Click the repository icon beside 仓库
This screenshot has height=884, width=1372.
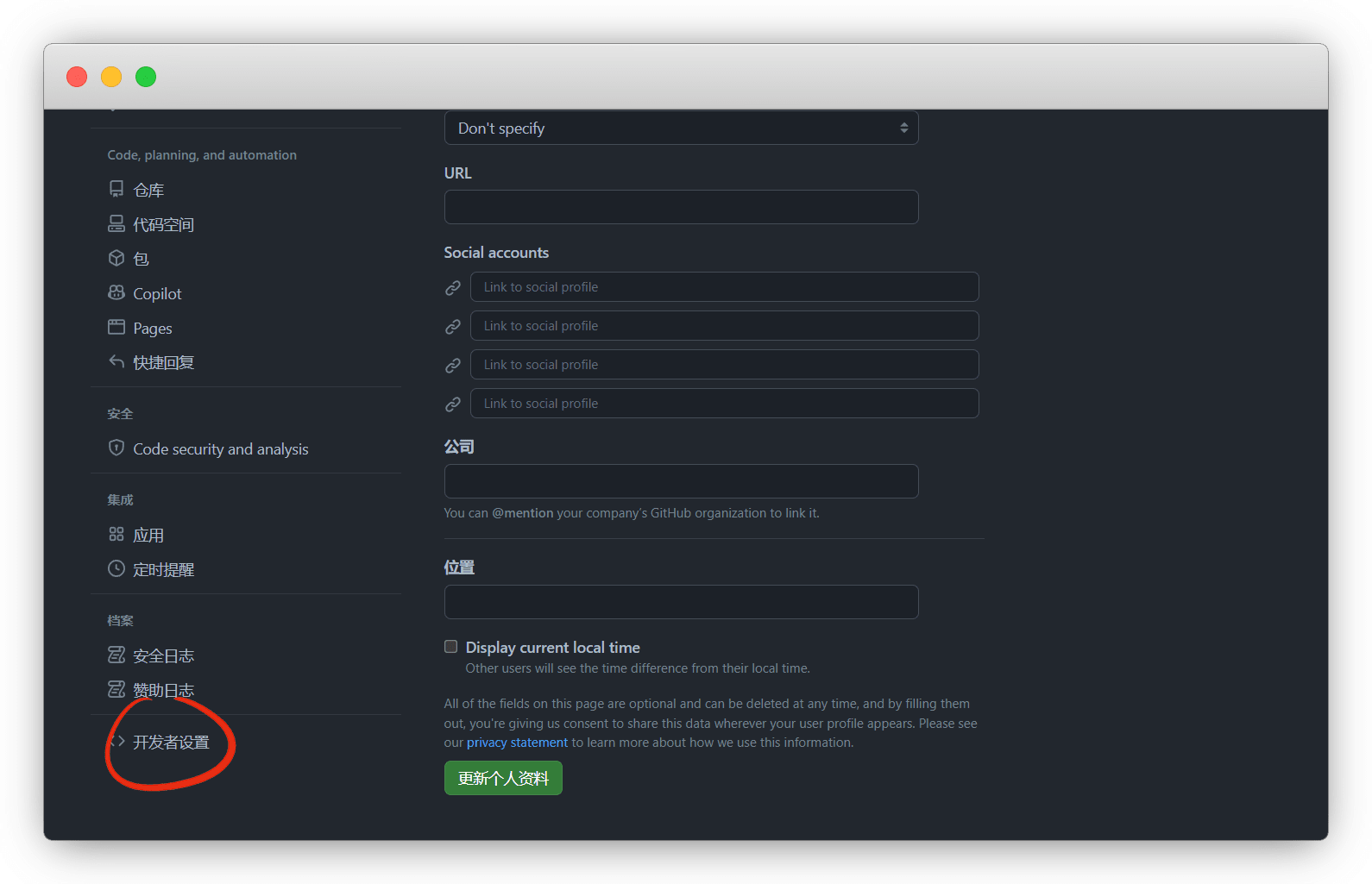tap(116, 189)
